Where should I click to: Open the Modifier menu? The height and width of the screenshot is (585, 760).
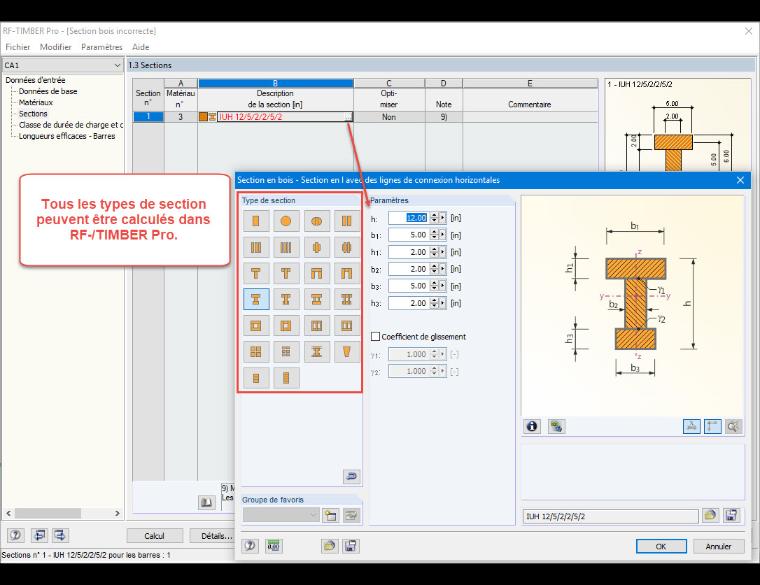click(56, 47)
